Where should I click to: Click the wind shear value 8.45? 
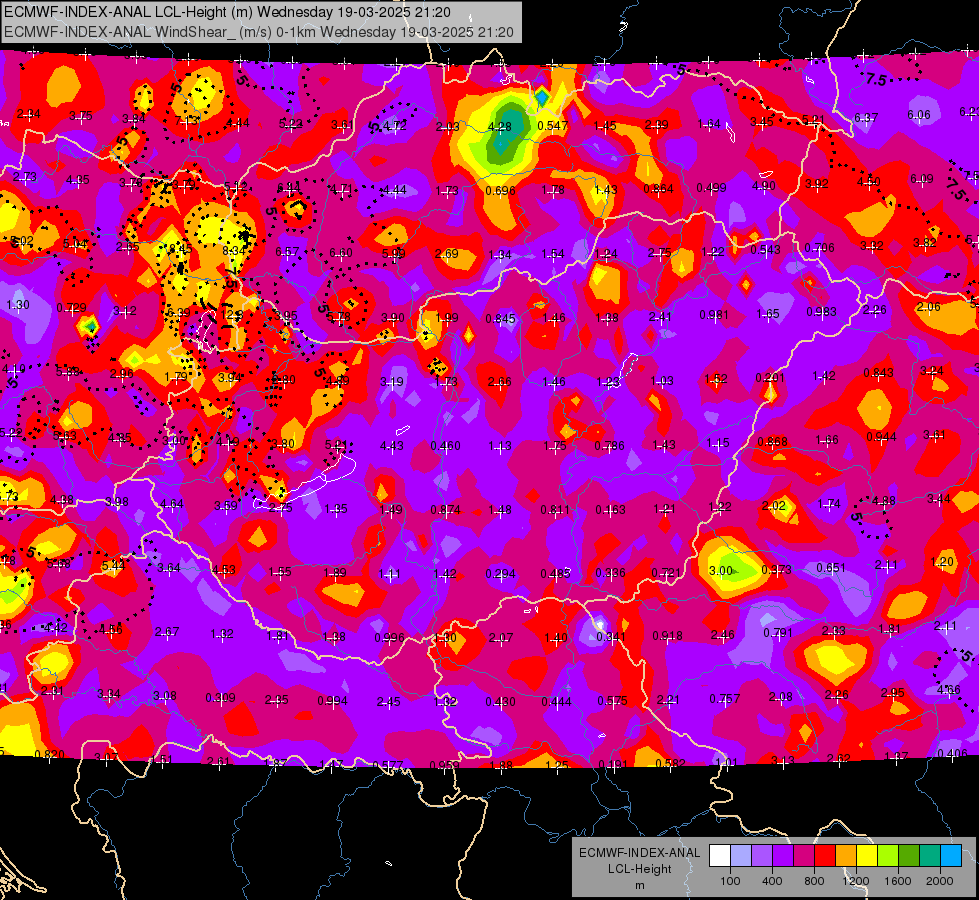(180, 249)
